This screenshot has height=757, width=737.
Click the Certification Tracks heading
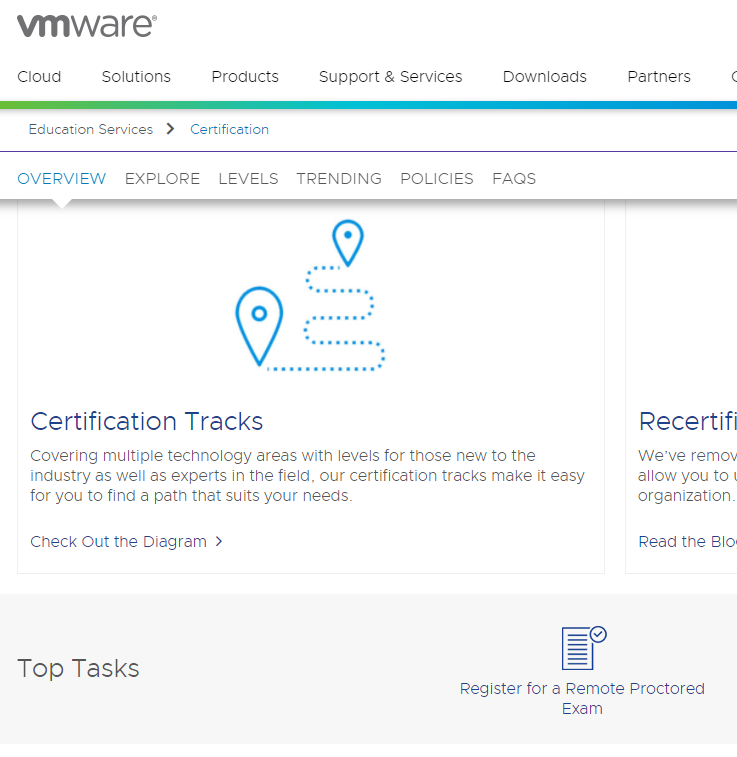tap(147, 421)
